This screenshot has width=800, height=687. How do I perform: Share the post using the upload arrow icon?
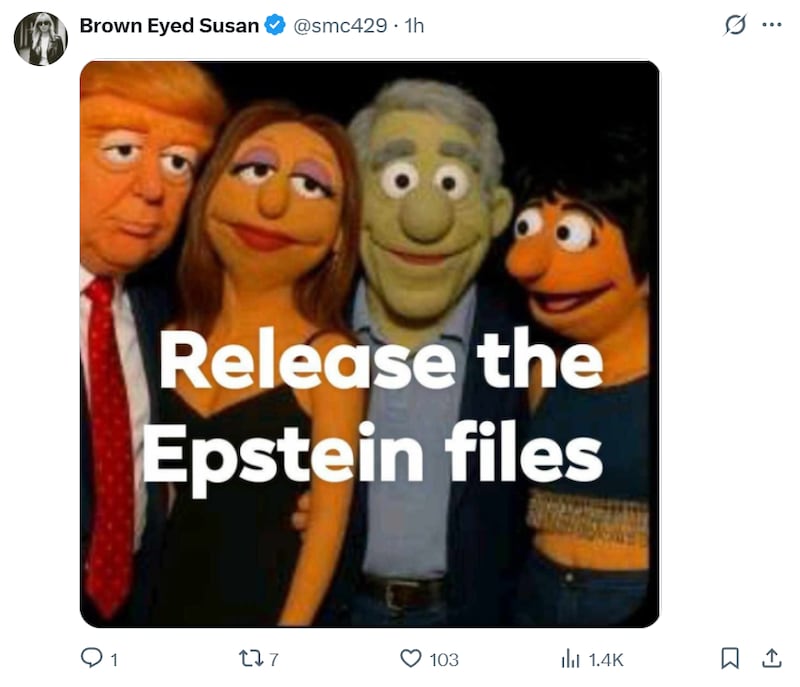click(x=773, y=660)
